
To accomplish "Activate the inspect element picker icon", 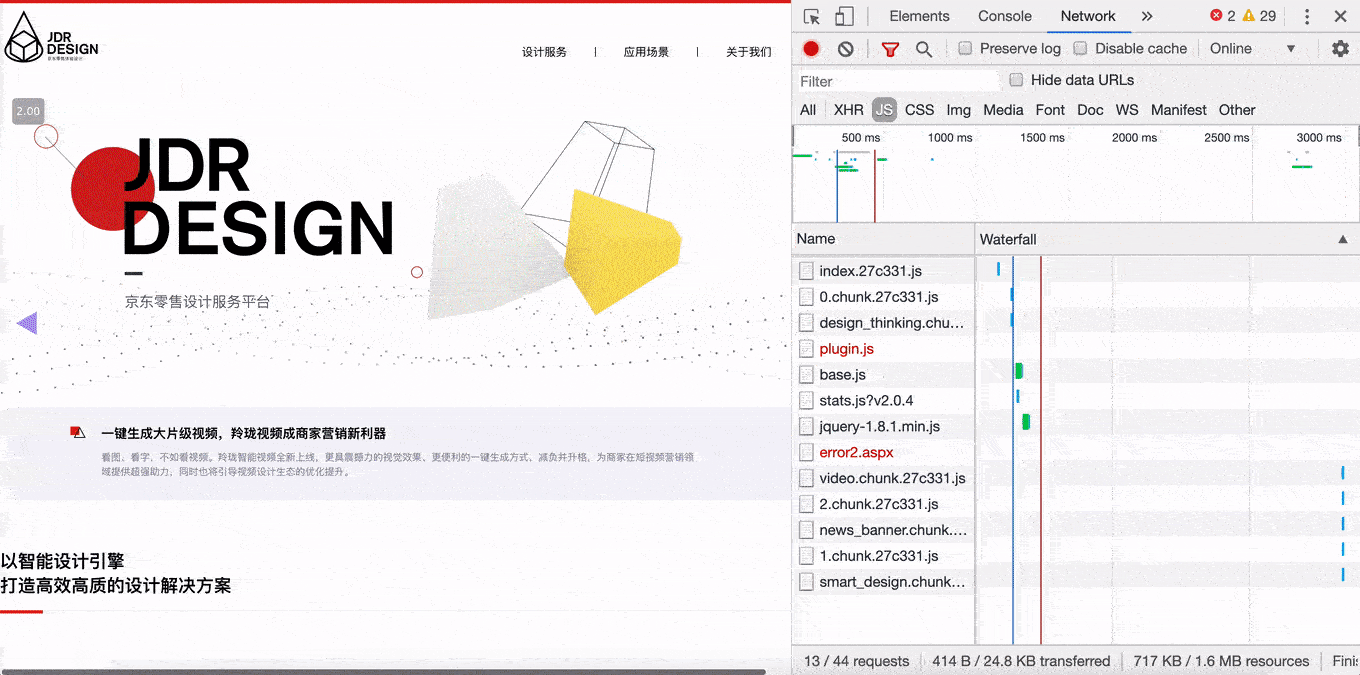I will (x=812, y=17).
